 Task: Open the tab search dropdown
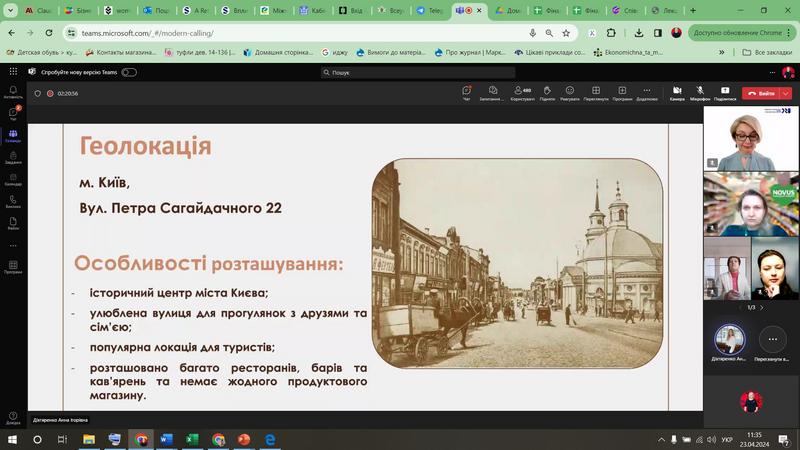[x=10, y=10]
